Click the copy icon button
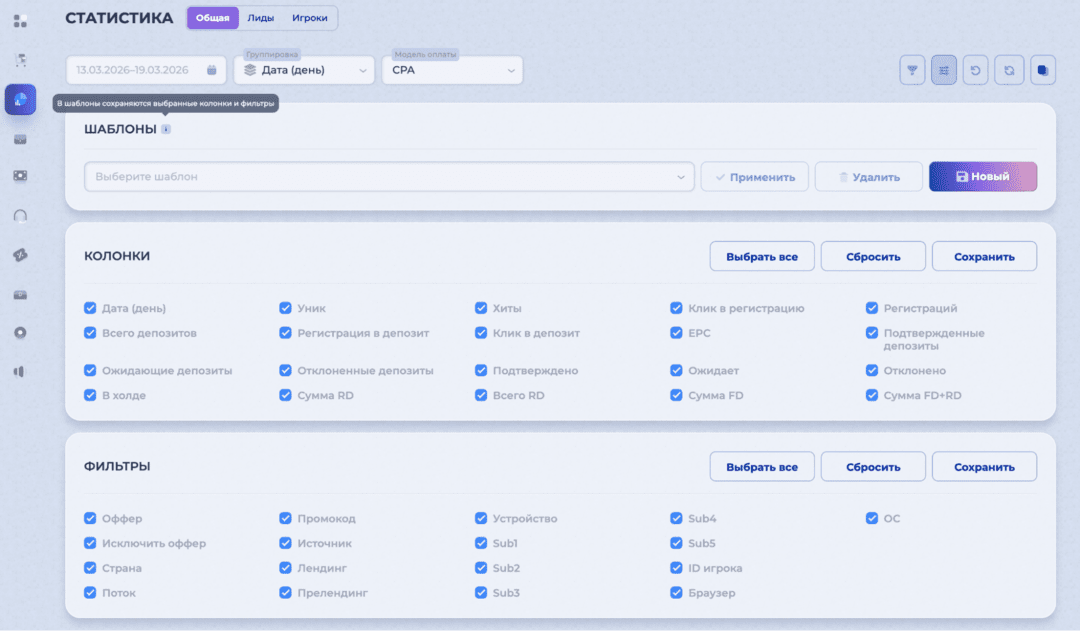 (x=1041, y=70)
